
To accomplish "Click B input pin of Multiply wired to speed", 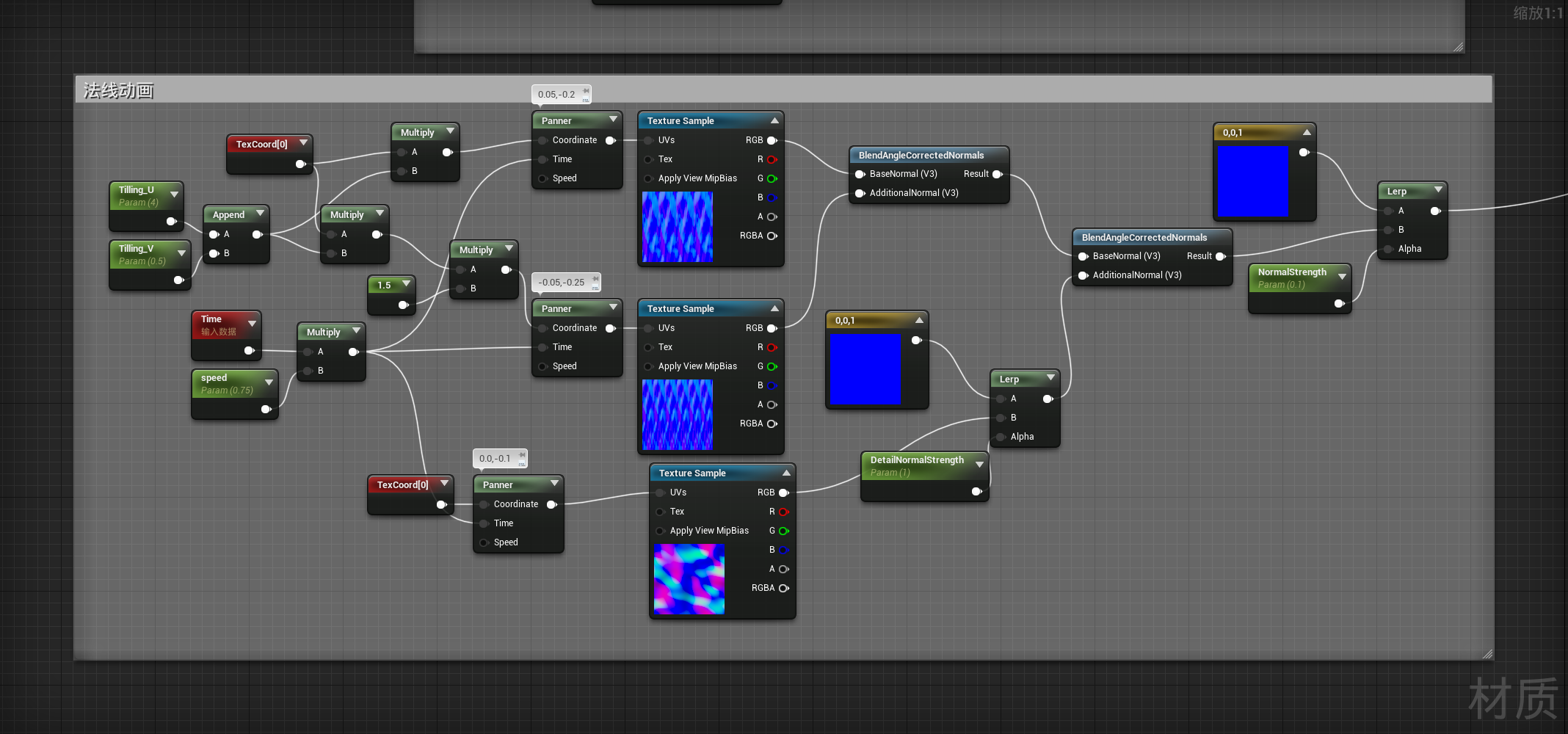I will coord(308,371).
